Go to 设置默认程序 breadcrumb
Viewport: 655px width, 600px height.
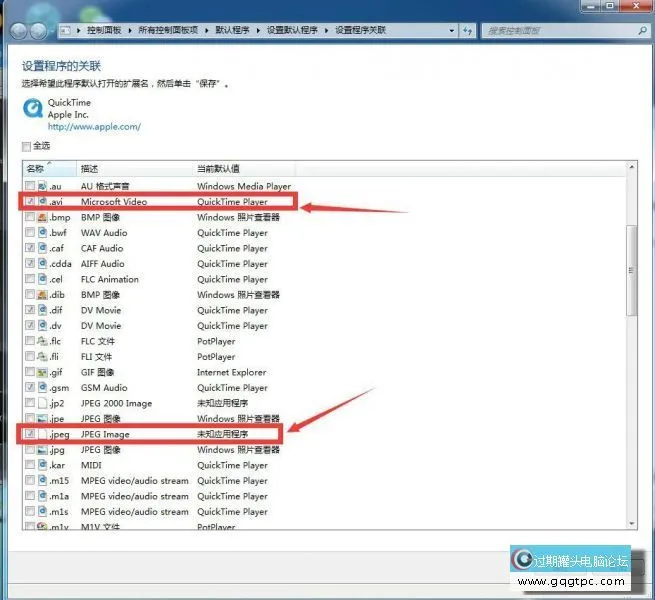(x=292, y=30)
